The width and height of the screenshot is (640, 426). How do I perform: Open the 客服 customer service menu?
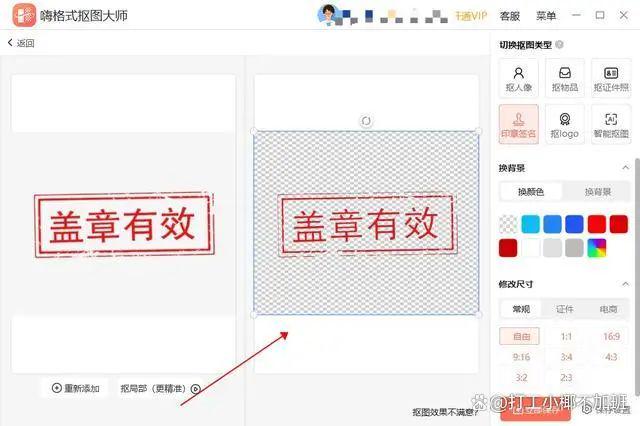pos(510,16)
